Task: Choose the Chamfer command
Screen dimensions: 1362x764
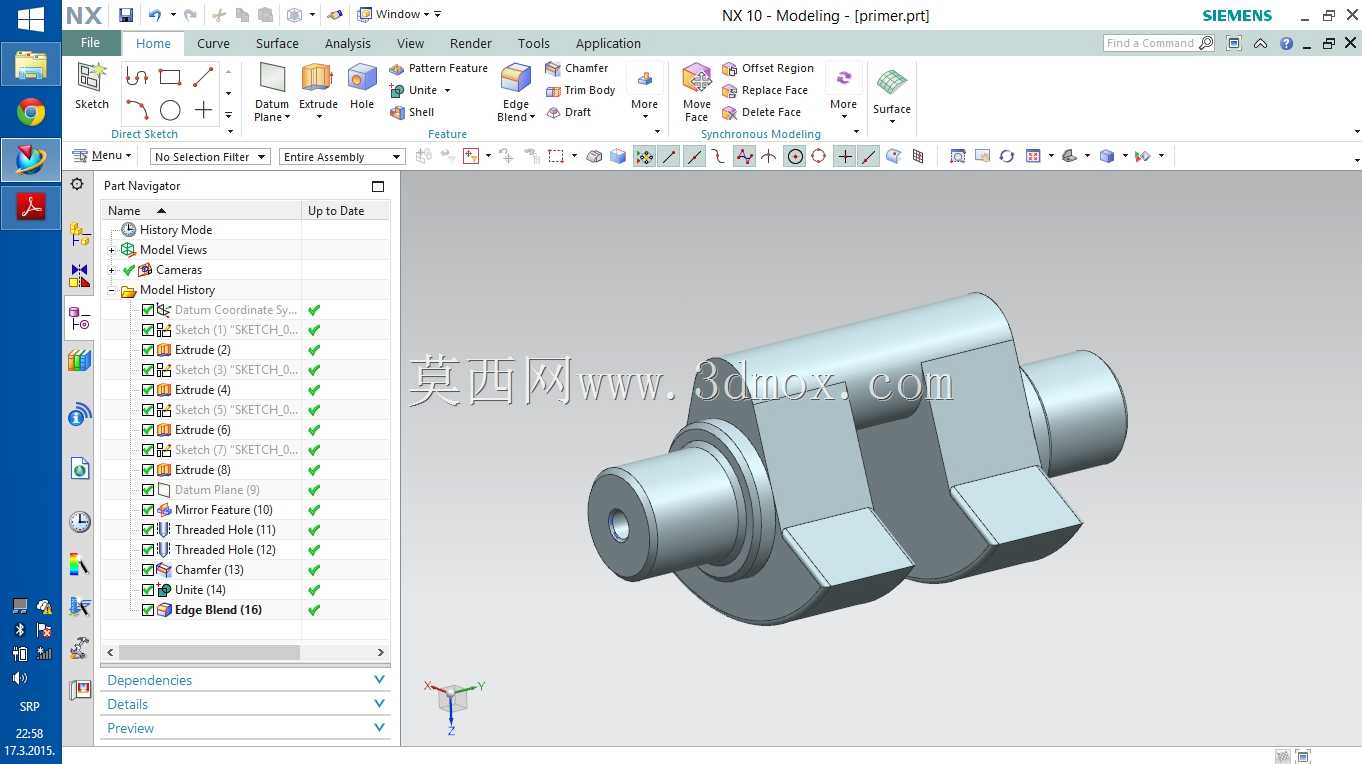Action: [576, 68]
